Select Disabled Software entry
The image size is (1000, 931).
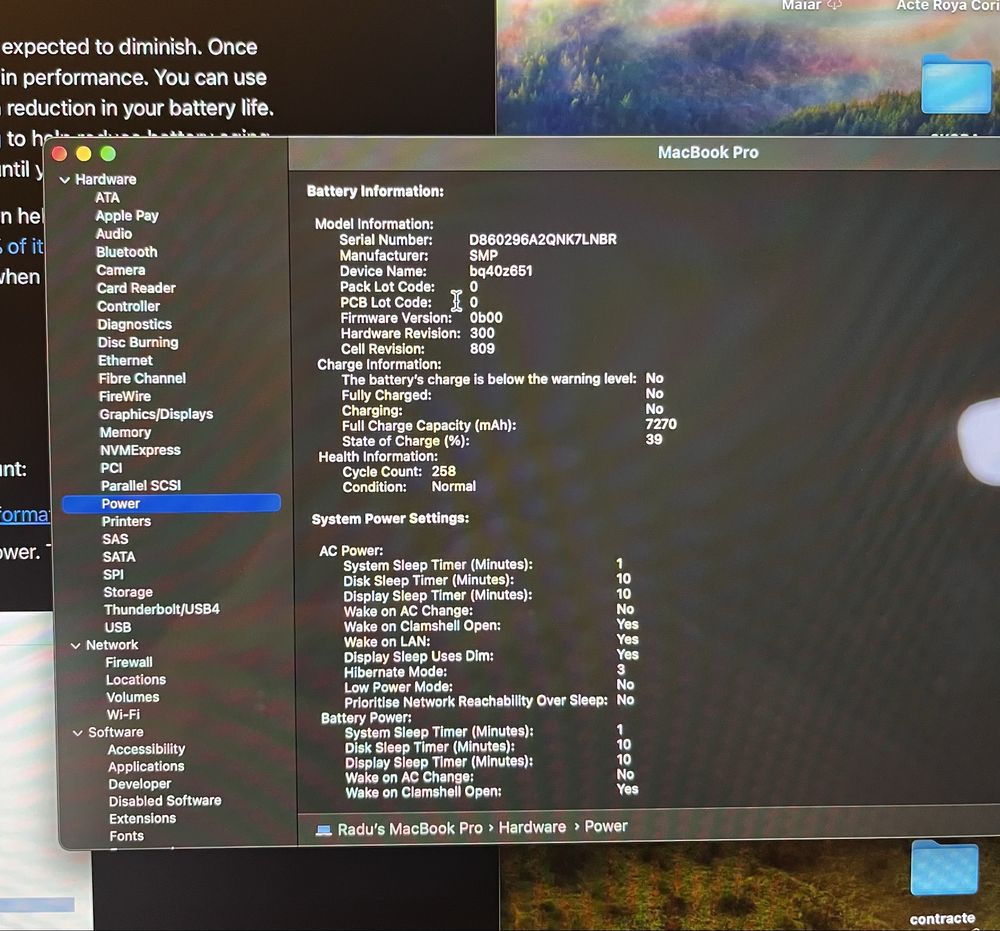pos(165,801)
